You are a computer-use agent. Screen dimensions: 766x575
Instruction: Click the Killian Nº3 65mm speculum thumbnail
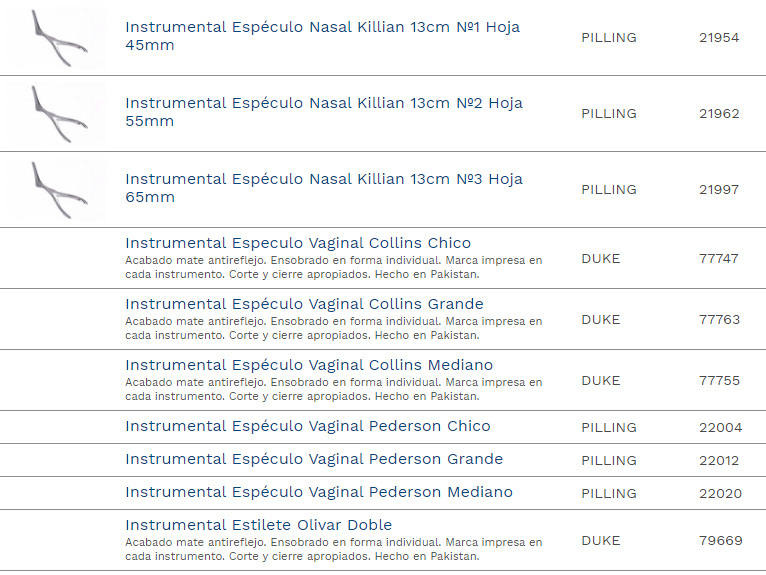tap(54, 189)
